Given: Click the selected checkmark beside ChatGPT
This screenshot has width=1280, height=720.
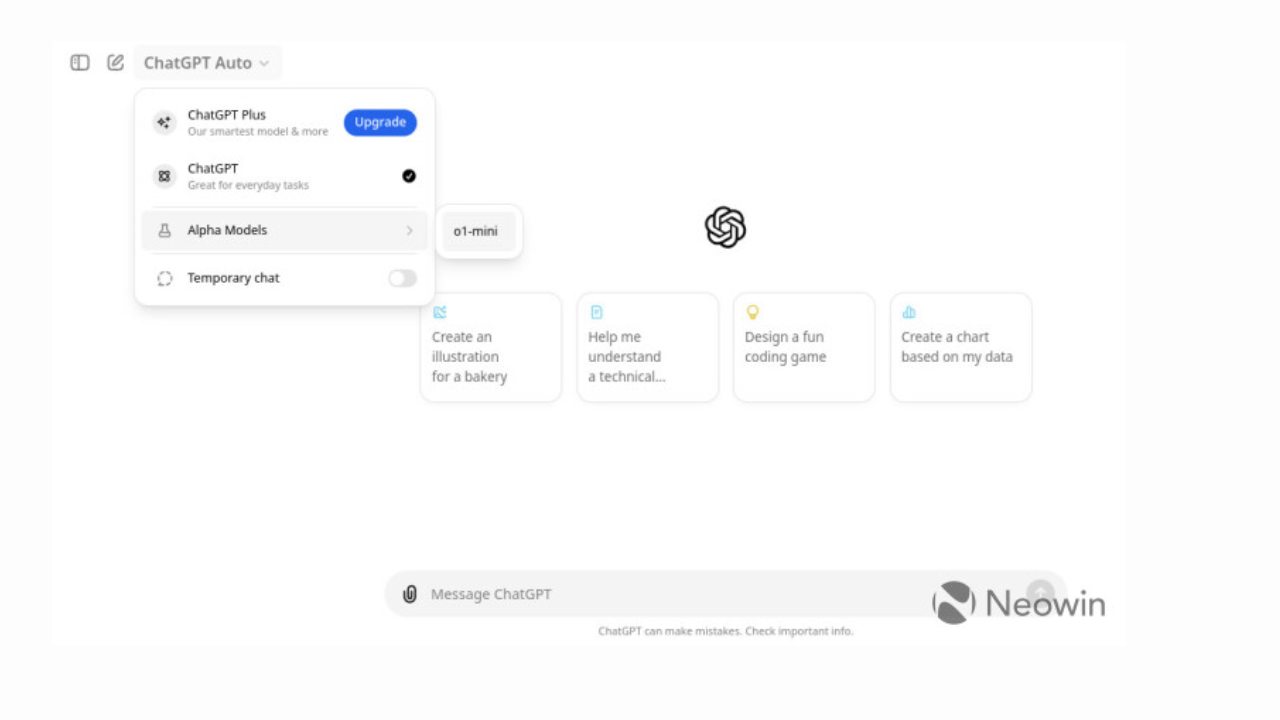Looking at the screenshot, I should 409,176.
